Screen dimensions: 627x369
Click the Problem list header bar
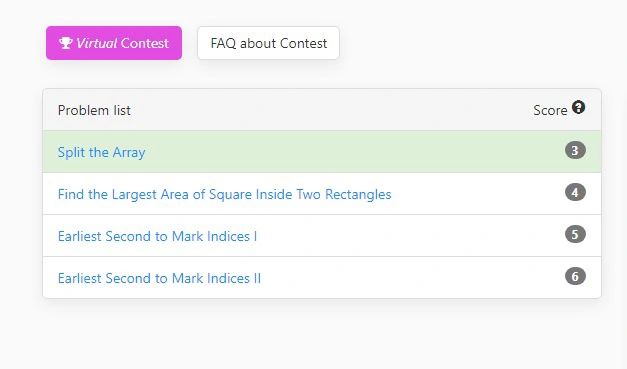322,110
